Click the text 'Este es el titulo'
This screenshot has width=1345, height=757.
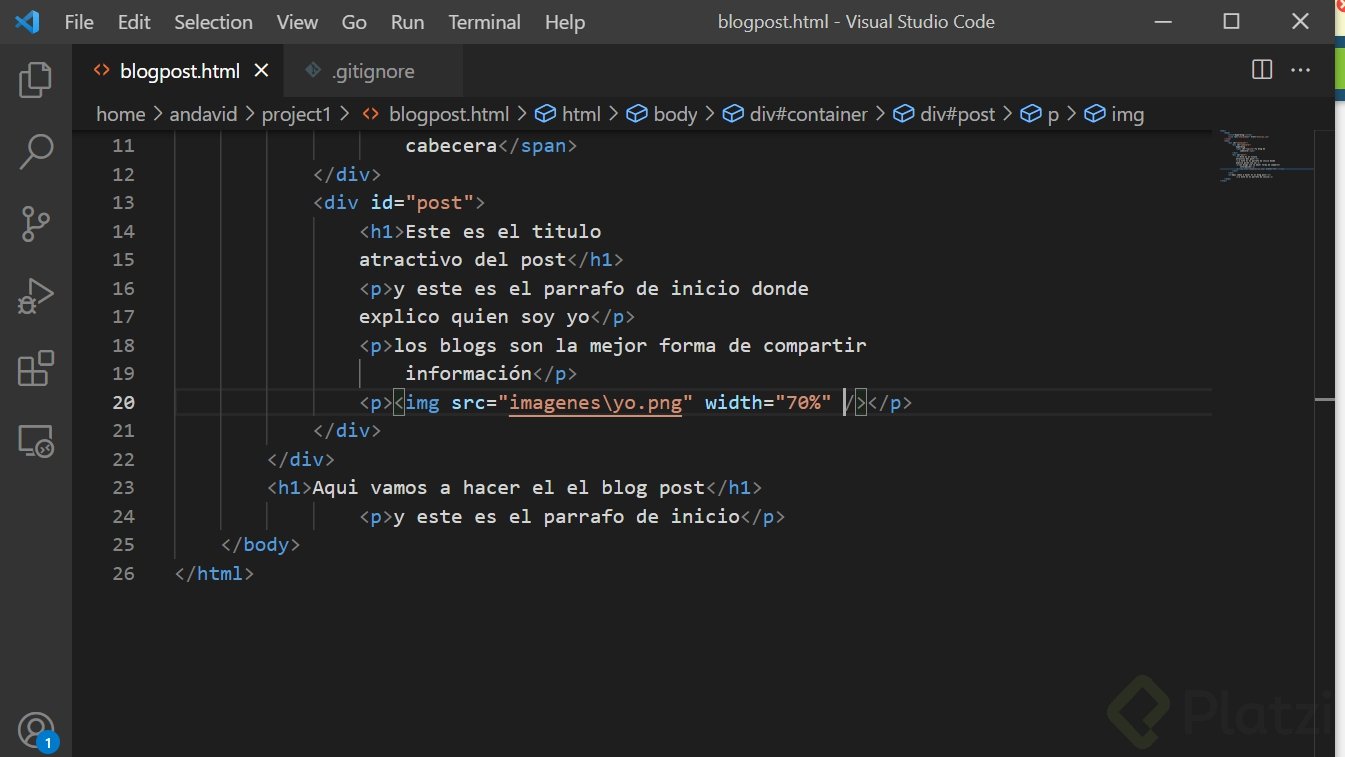[x=504, y=231]
